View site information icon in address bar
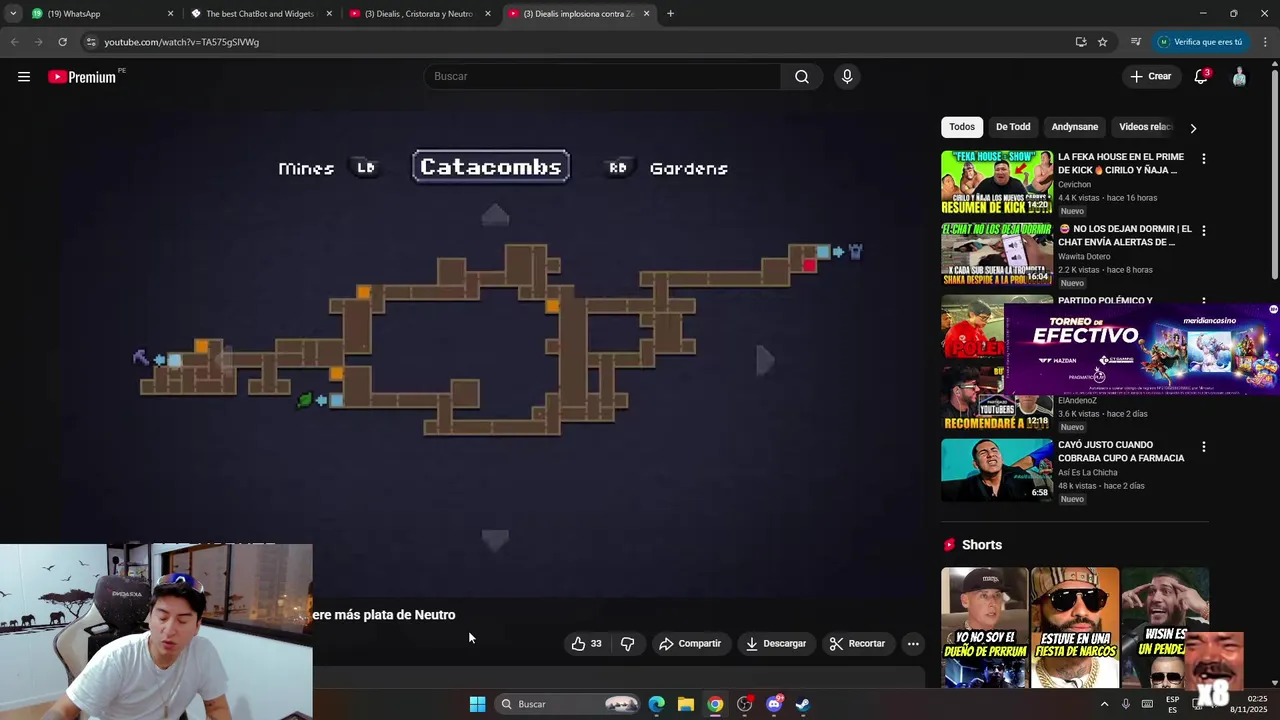The image size is (1280, 720). (91, 42)
